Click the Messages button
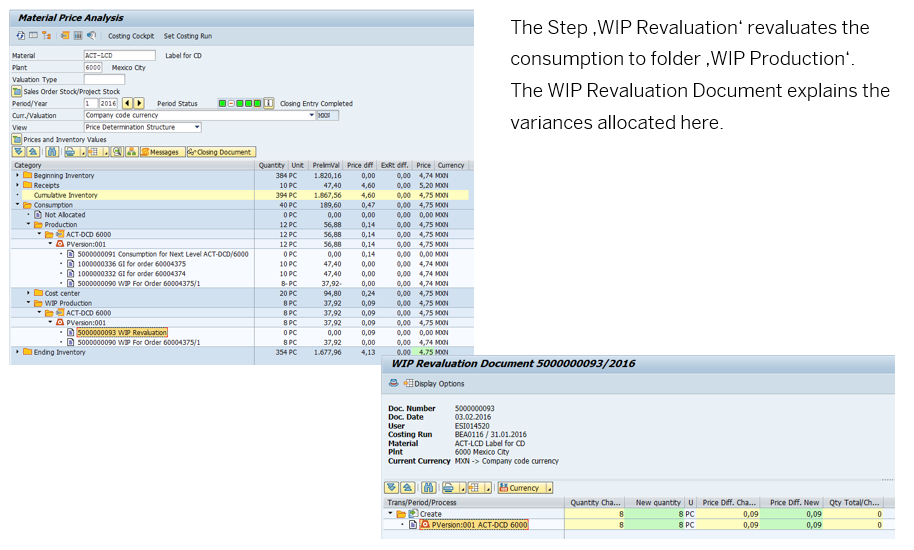Image resolution: width=914 pixels, height=550 pixels. [x=163, y=152]
